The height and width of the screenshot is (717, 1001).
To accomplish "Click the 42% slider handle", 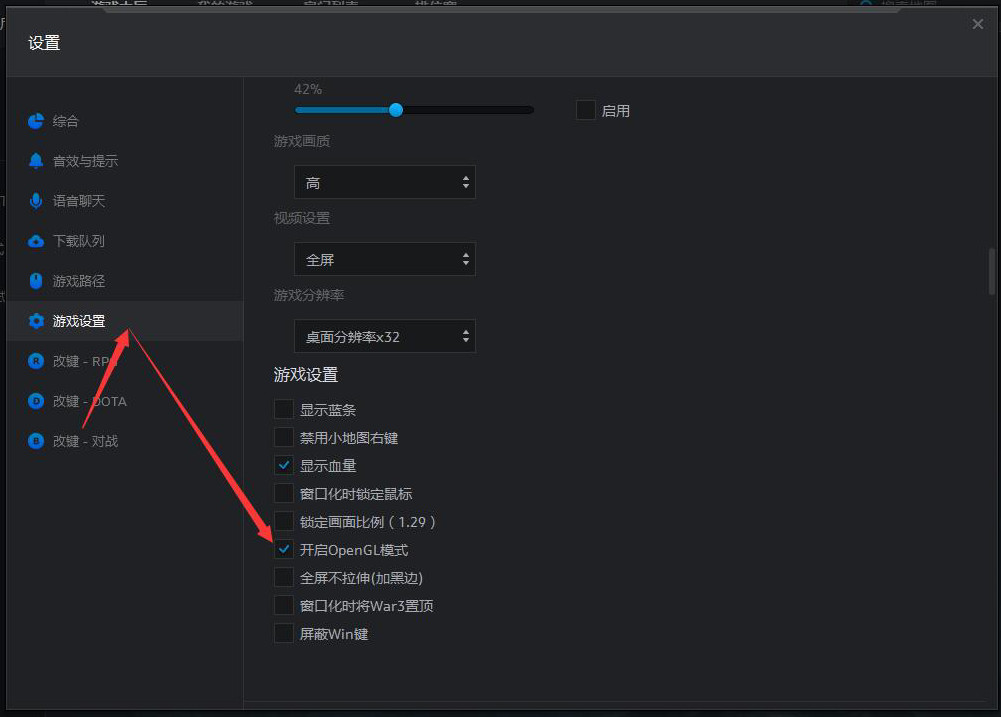I will [x=396, y=110].
